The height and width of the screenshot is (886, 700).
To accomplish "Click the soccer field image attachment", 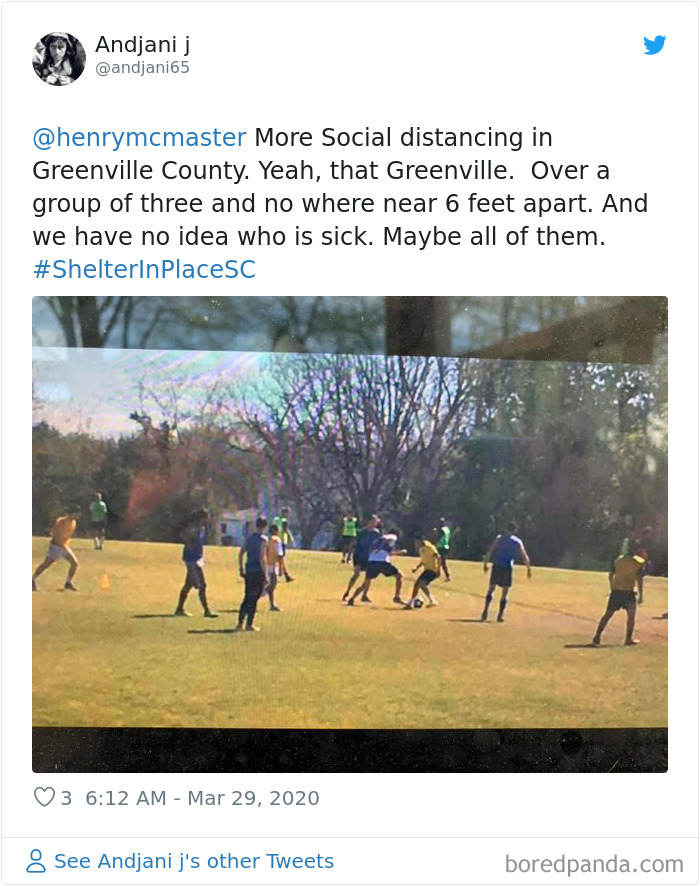I will tap(350, 530).
